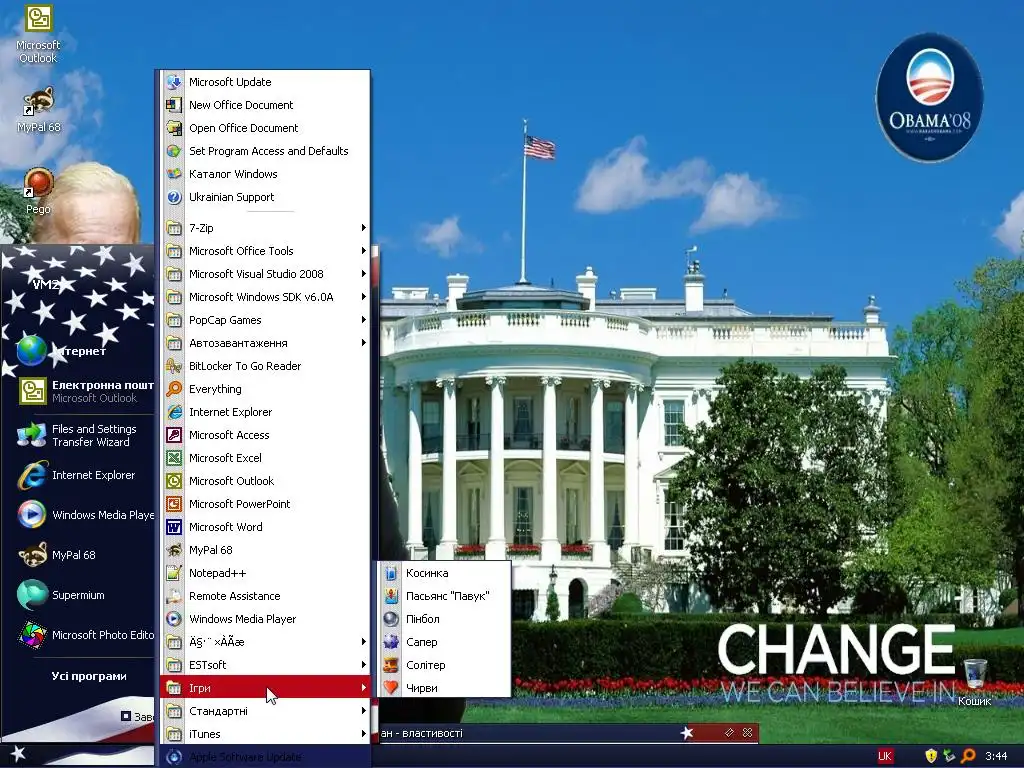
Task: Click the Чирви hearts game icon
Action: pyautogui.click(x=391, y=688)
